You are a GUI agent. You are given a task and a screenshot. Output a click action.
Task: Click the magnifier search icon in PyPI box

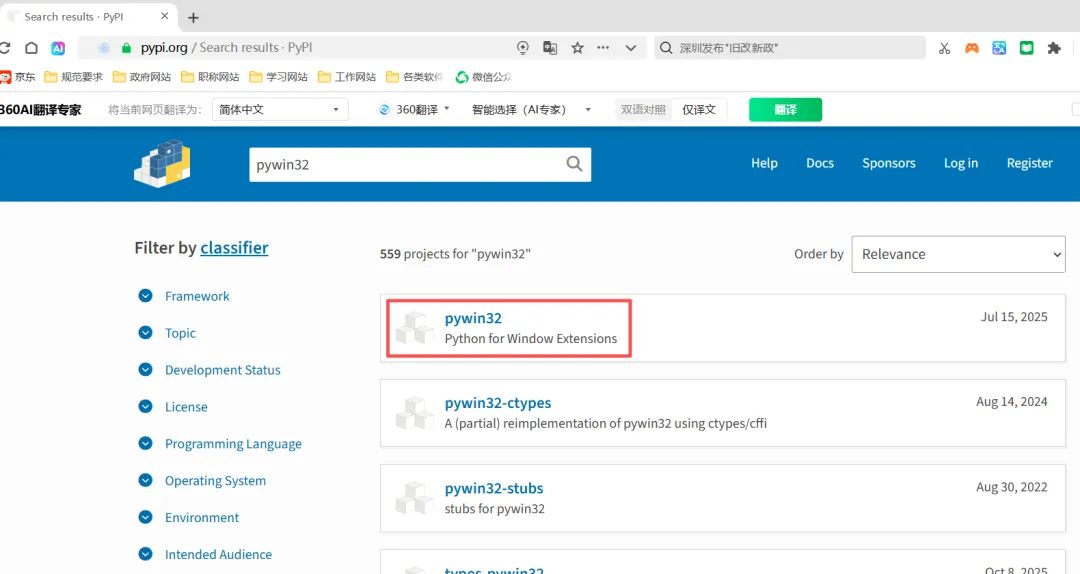(574, 164)
